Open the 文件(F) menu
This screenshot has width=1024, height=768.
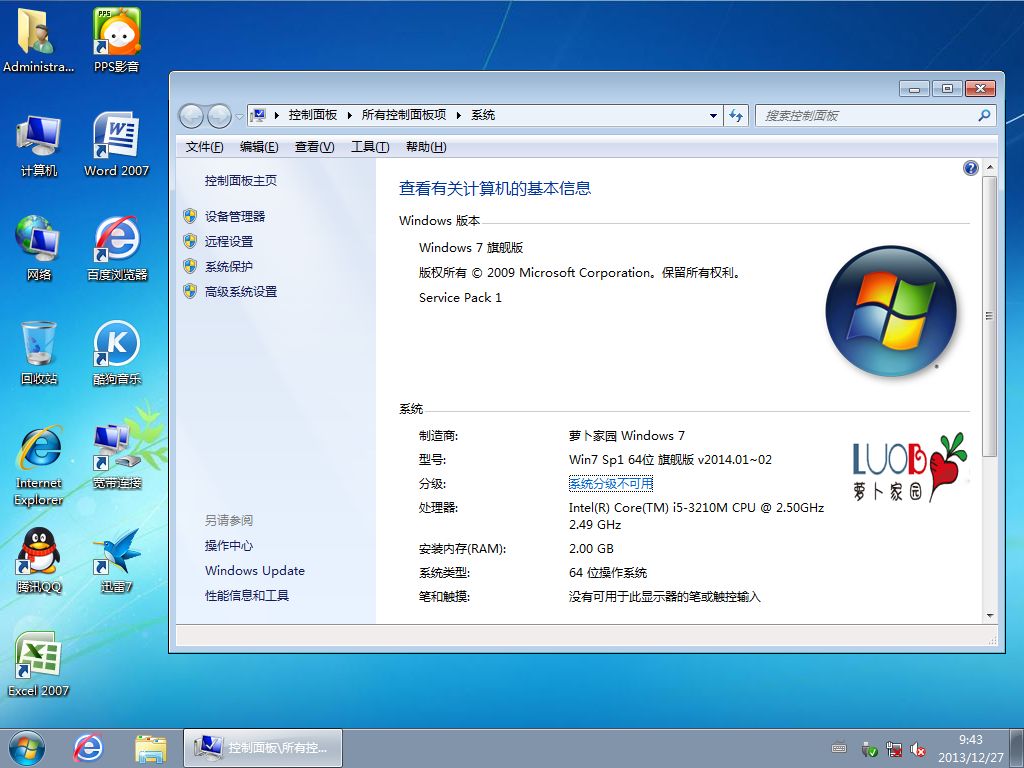coord(204,147)
